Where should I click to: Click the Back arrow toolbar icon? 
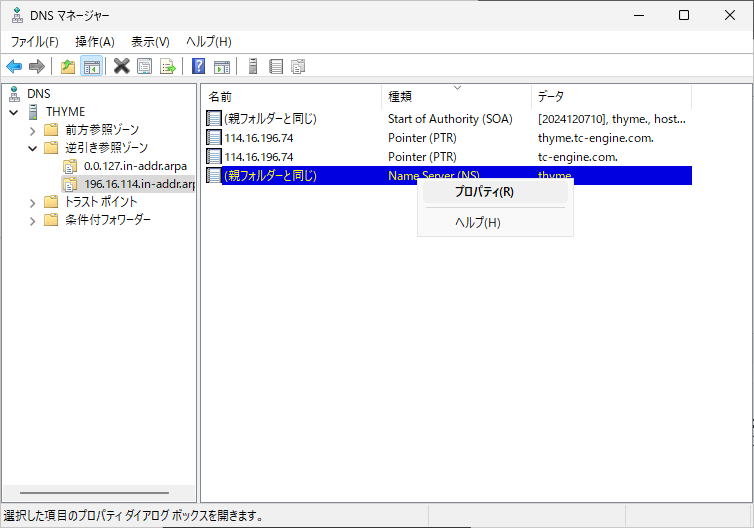[14, 66]
